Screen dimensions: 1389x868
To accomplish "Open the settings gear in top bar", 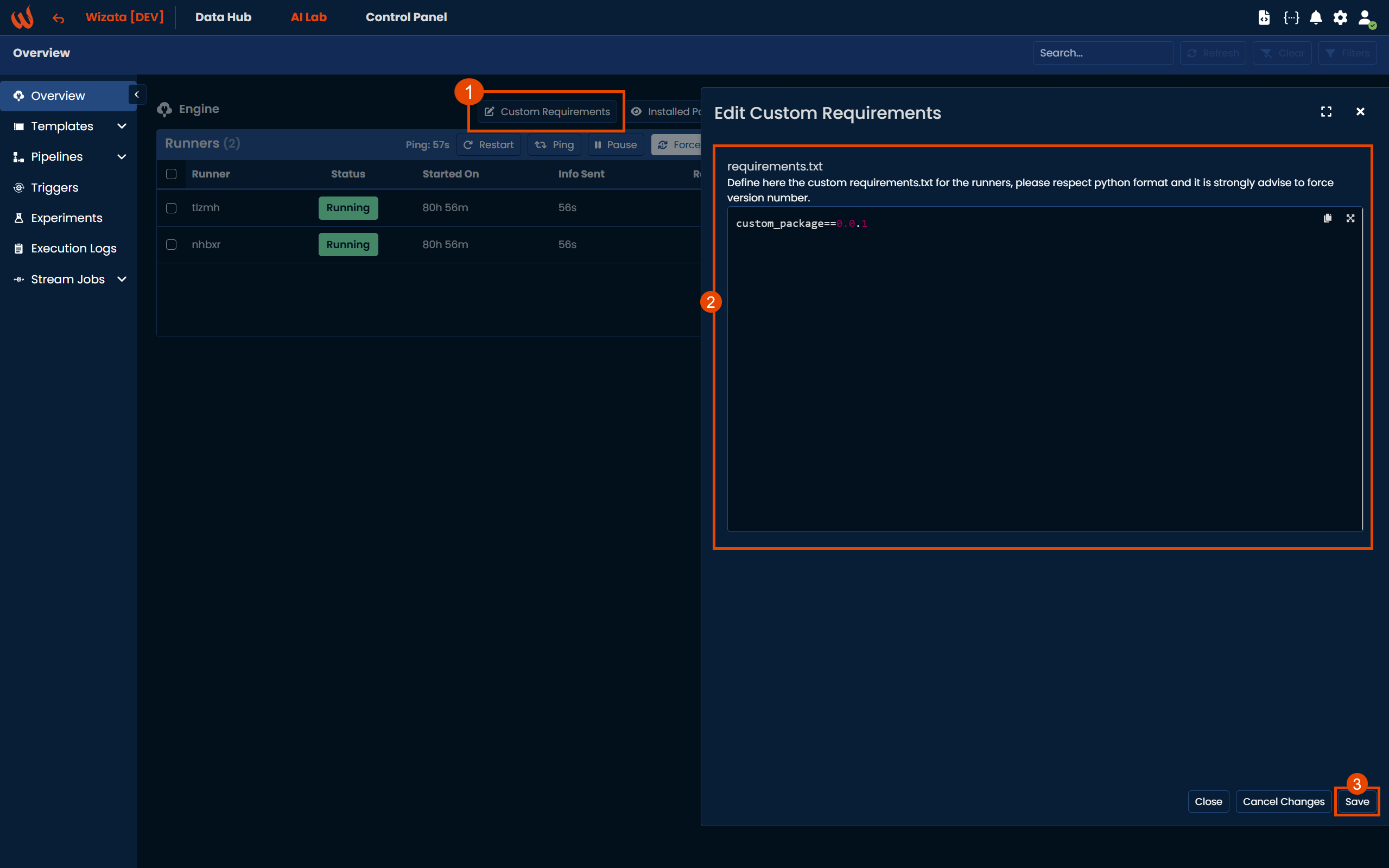I will [1340, 17].
